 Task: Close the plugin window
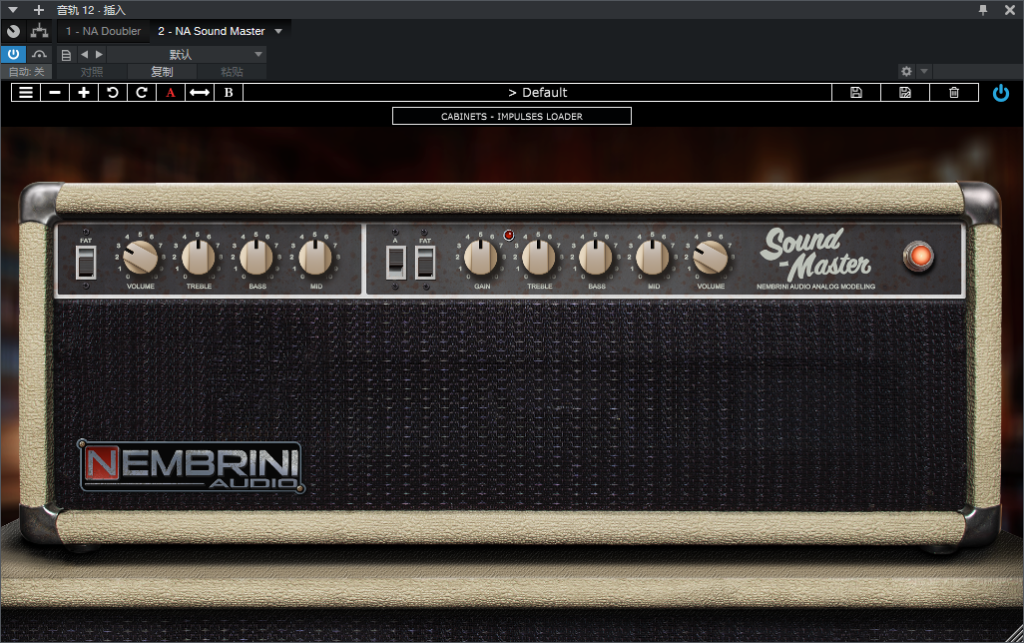coord(1010,10)
